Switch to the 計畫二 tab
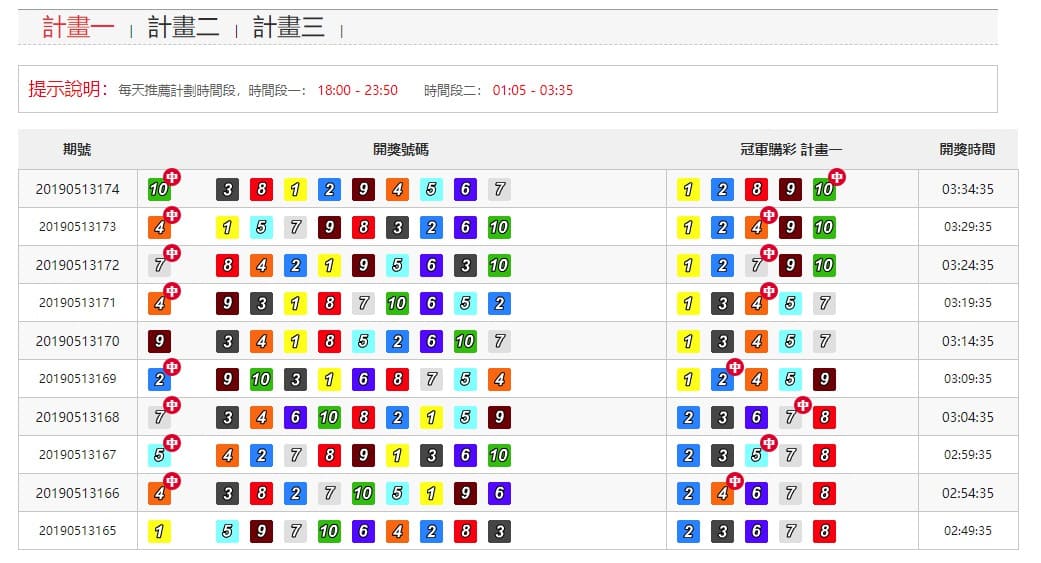The width and height of the screenshot is (1041, 563). [x=183, y=27]
